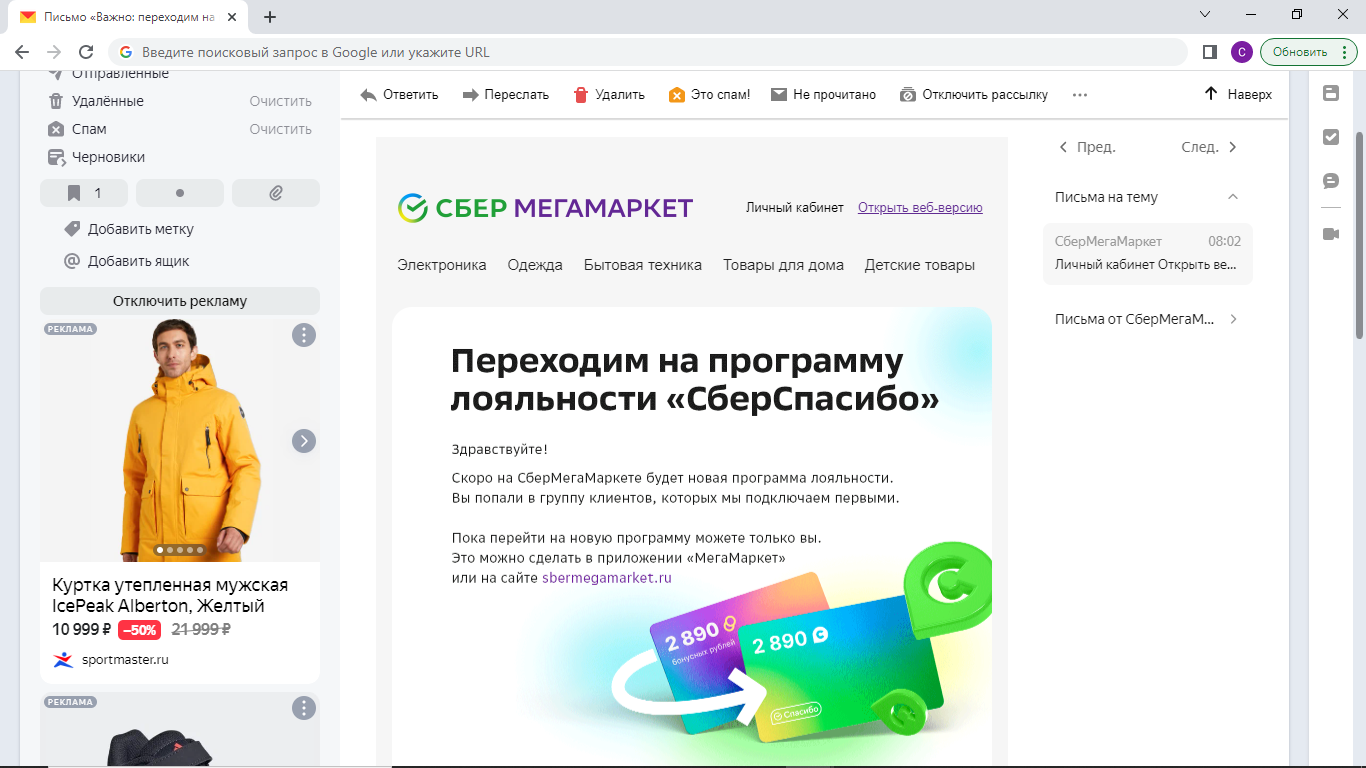Click Отключить рекламу button
Screen dimensions: 1366x768
tap(180, 301)
